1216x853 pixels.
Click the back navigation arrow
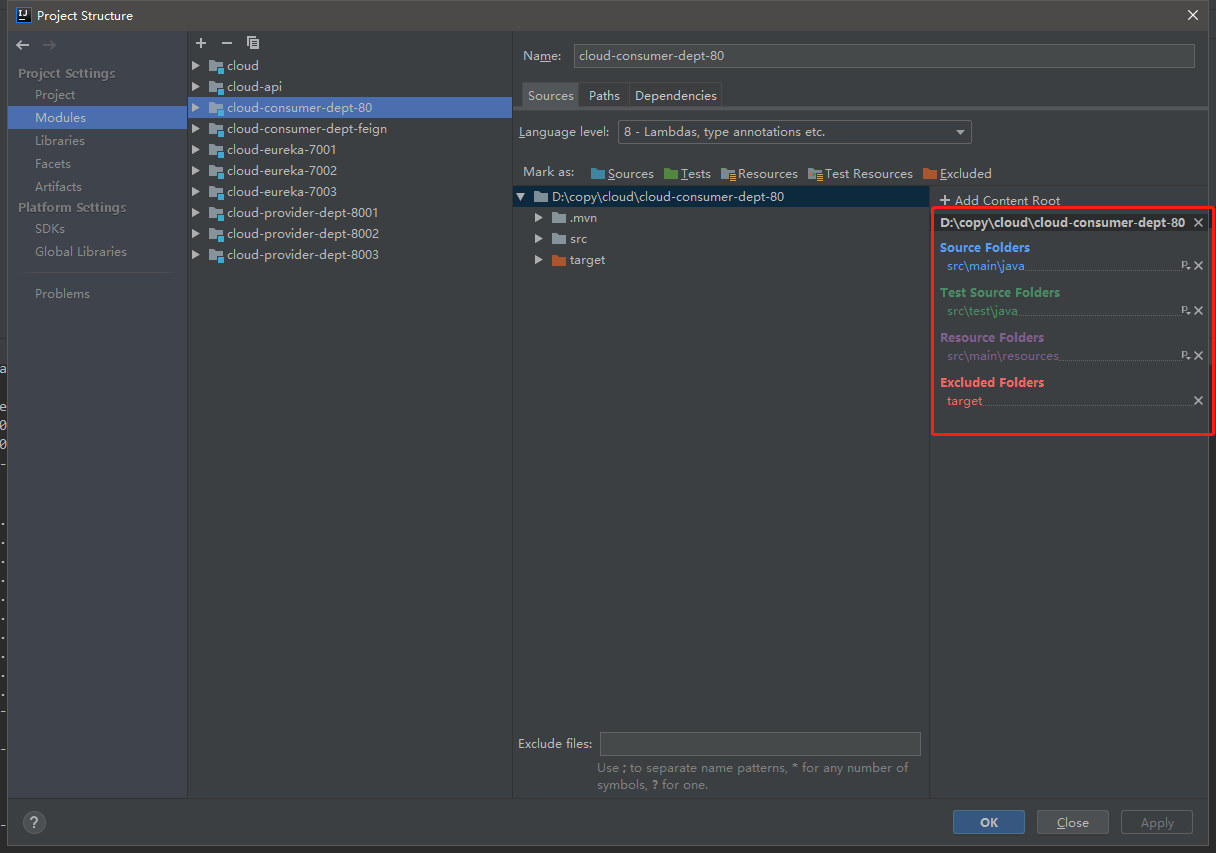[x=23, y=45]
